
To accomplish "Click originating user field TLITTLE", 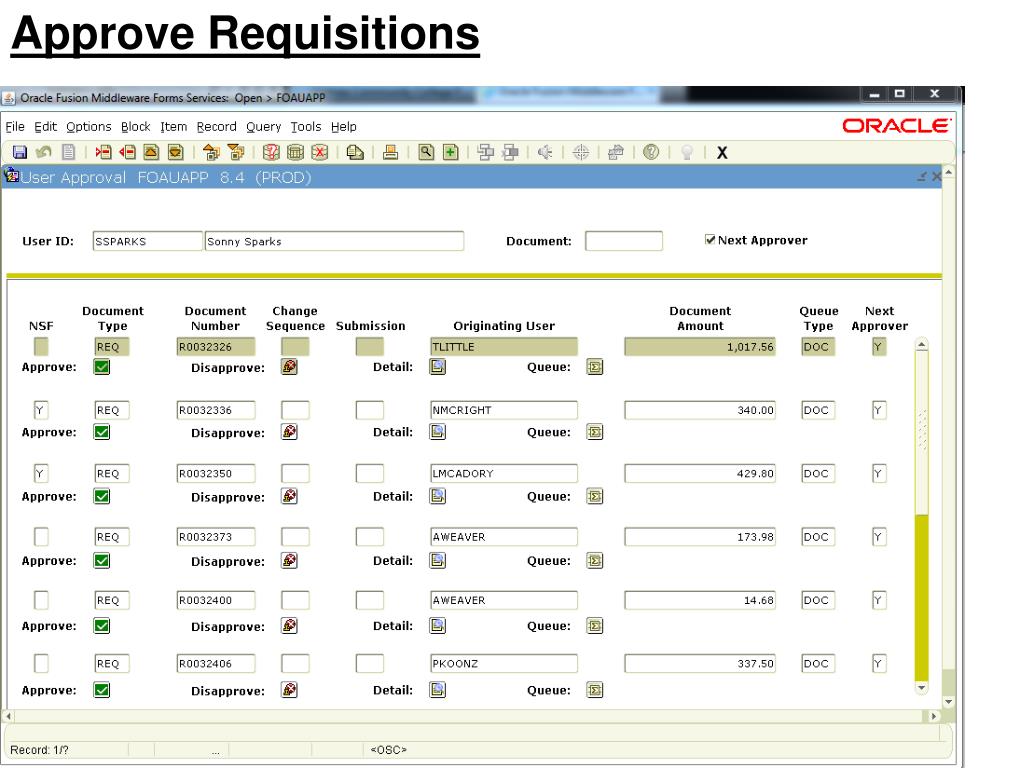I will 504,347.
